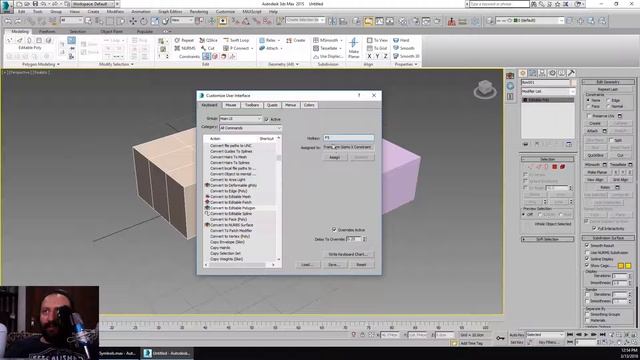640x360 pixels.
Task: Expand the Polygon Modeling ribbon panel
Action: tap(40, 64)
